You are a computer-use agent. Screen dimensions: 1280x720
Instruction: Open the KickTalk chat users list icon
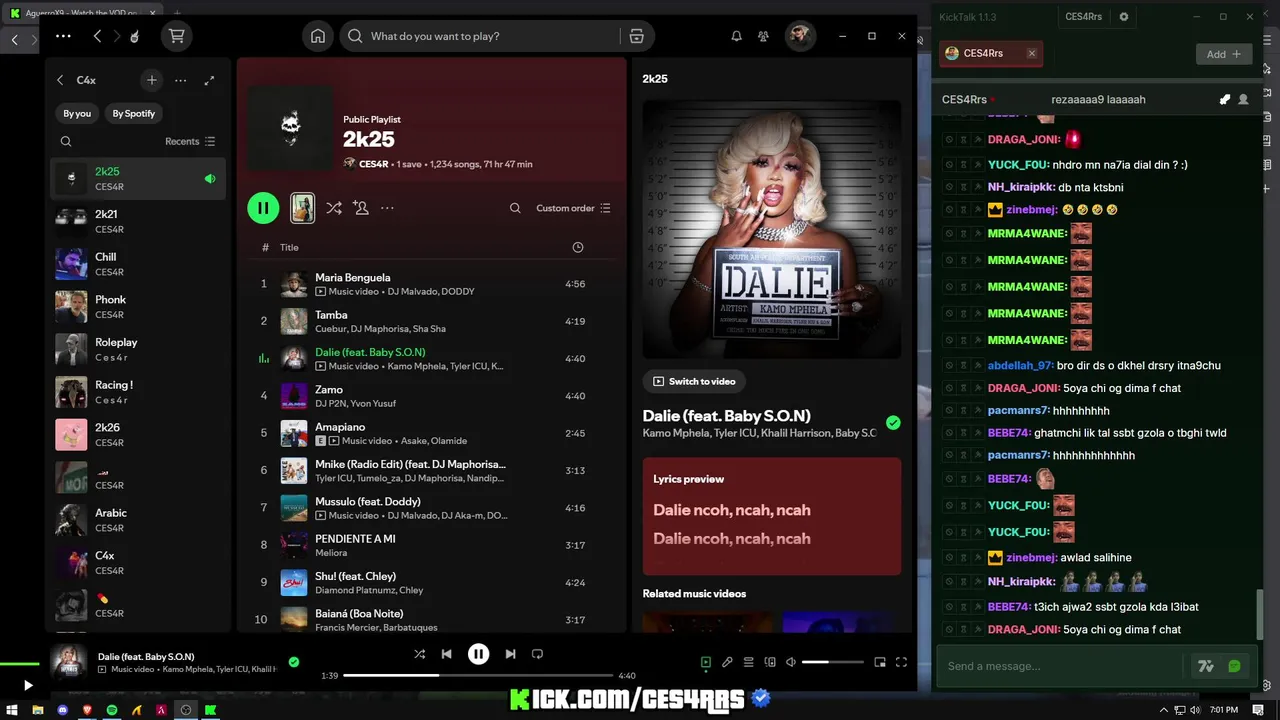coord(1243,100)
